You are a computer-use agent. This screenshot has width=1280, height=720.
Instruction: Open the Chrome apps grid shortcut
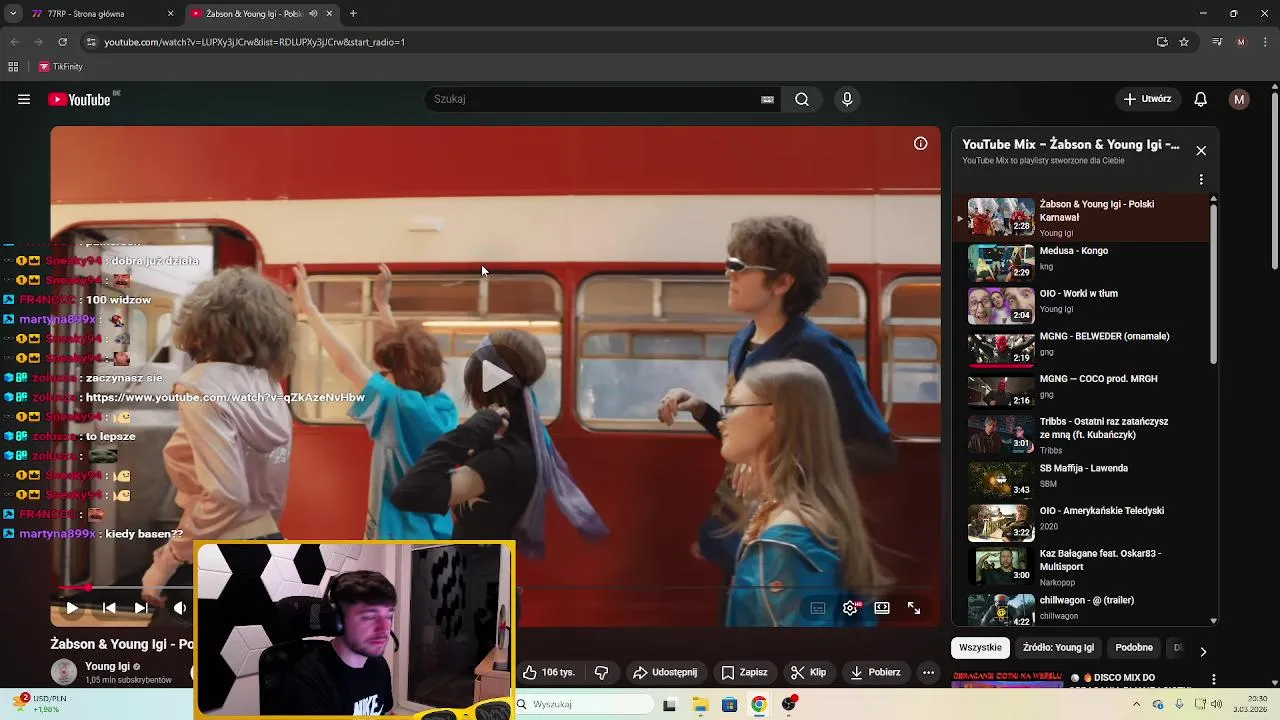(x=13, y=67)
